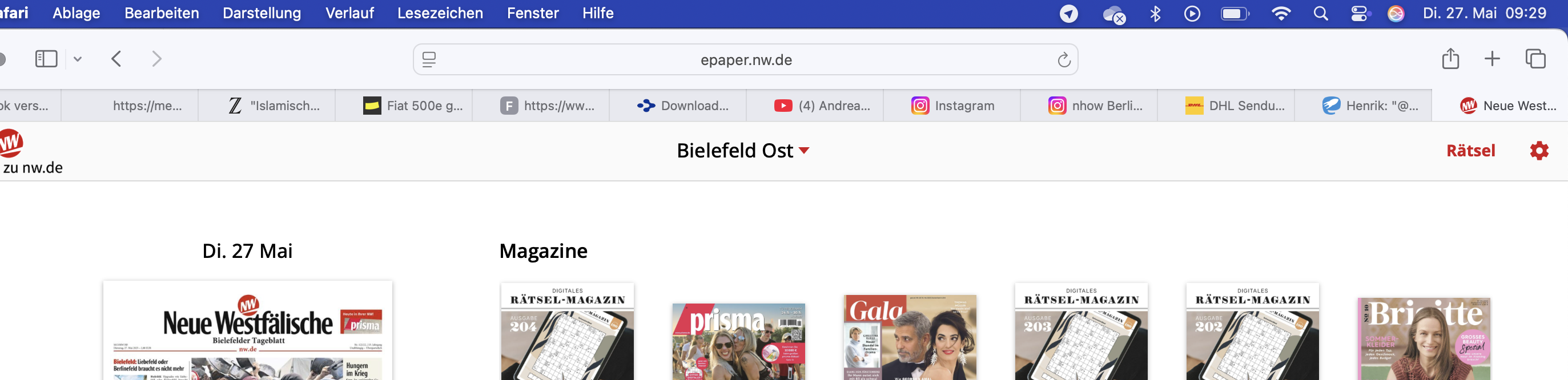Check the battery status icon

[1235, 13]
